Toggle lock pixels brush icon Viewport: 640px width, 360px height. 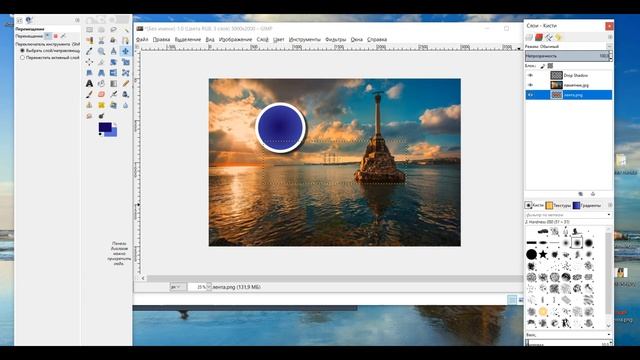(x=543, y=66)
